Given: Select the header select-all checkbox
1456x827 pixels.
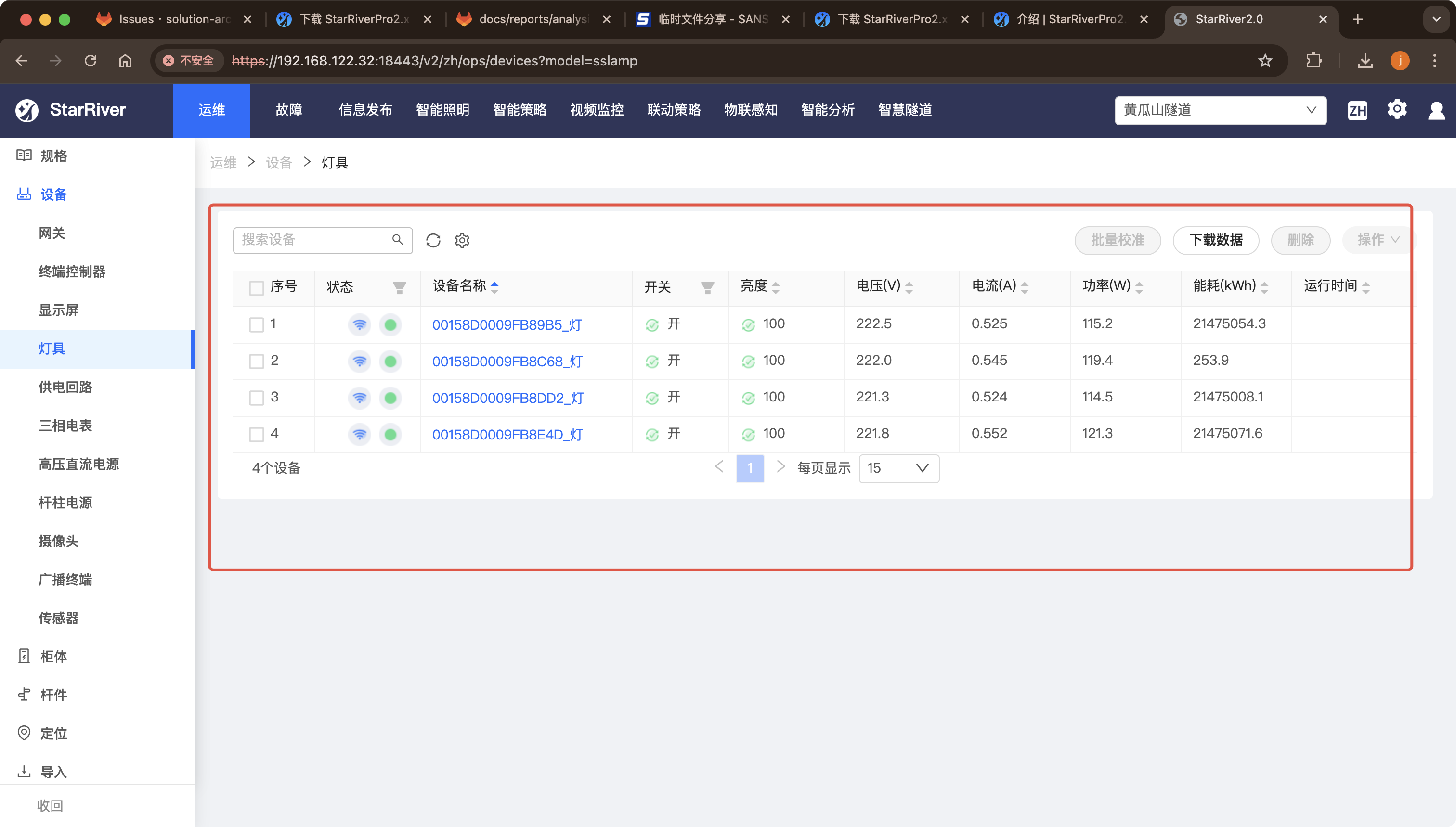Looking at the screenshot, I should (x=256, y=287).
